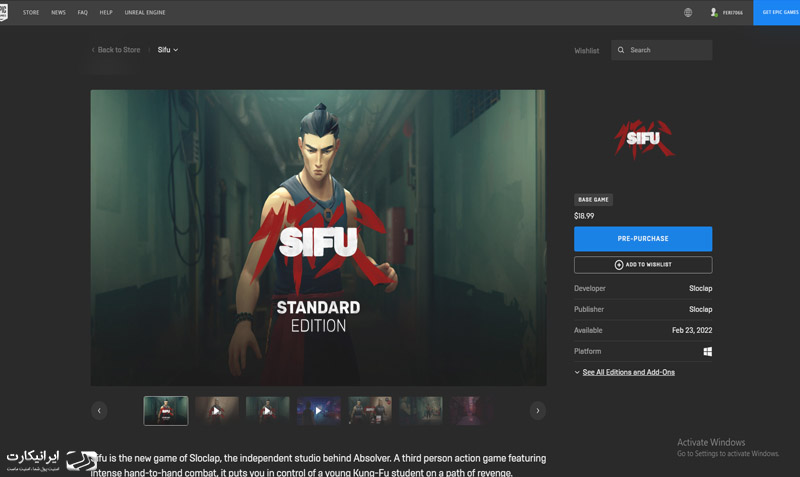Click the Feb 23, 2022 availability date

pyautogui.click(x=692, y=330)
